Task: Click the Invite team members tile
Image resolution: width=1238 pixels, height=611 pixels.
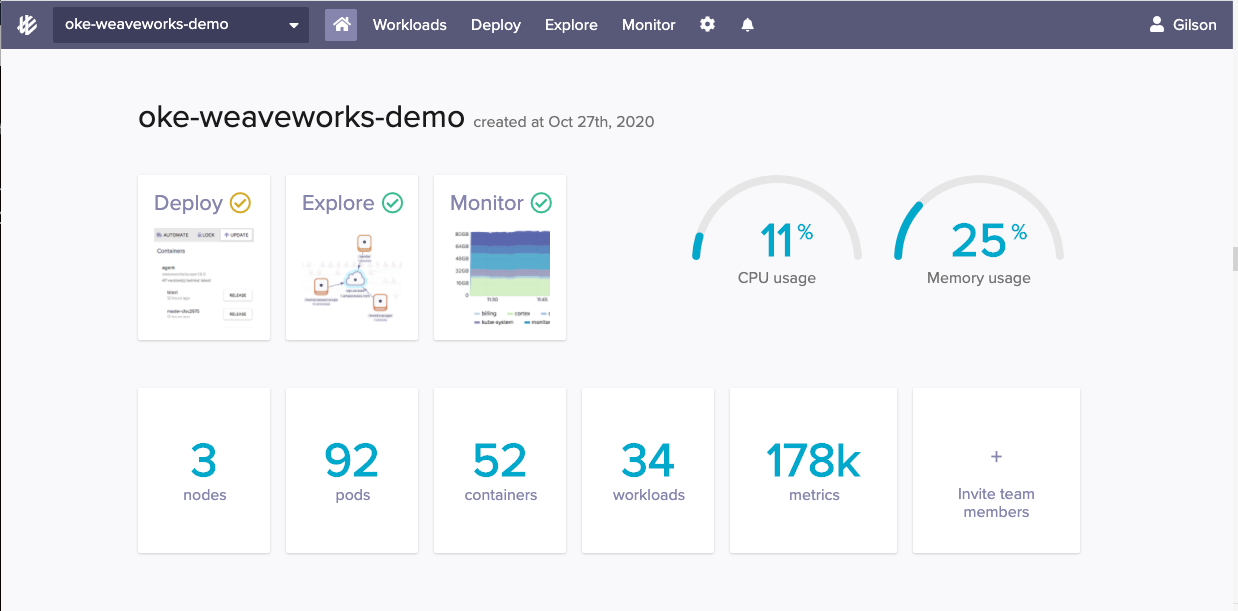Action: [996, 470]
